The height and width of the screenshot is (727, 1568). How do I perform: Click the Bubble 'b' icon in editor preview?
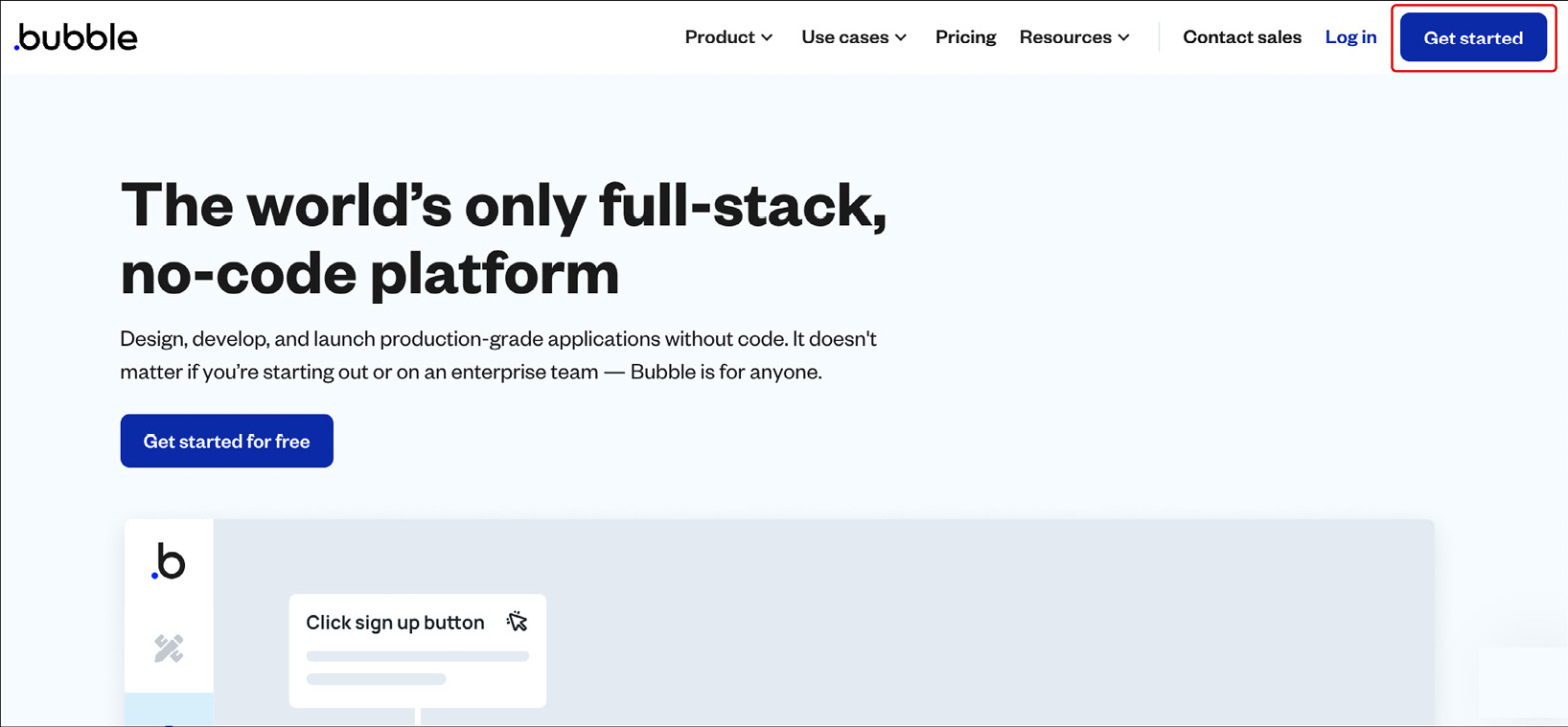point(169,561)
